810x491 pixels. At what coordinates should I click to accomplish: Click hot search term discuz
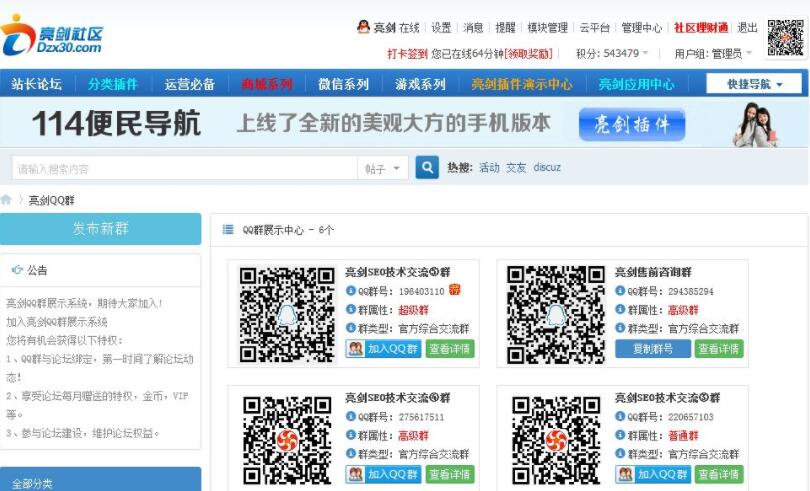pyautogui.click(x=547, y=167)
